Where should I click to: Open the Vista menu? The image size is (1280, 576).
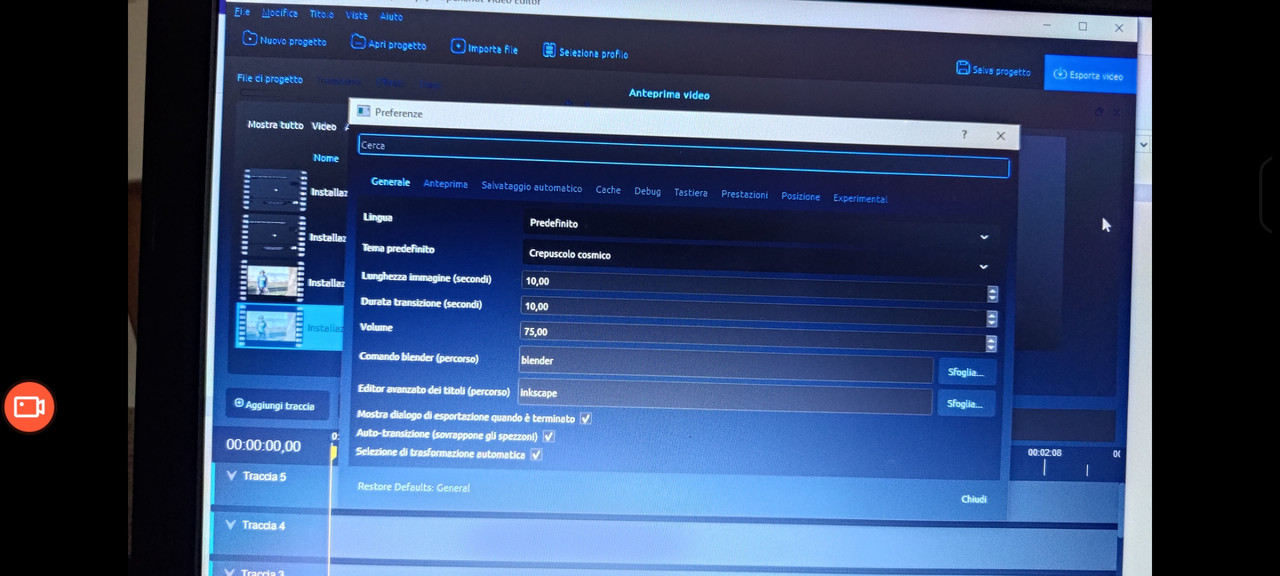(x=357, y=15)
